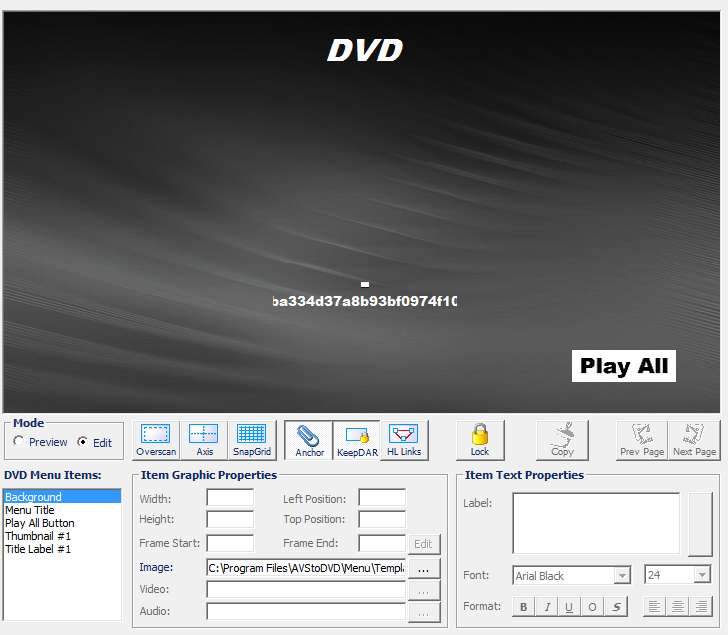
Task: Toggle outline text format (O)
Action: 592,607
